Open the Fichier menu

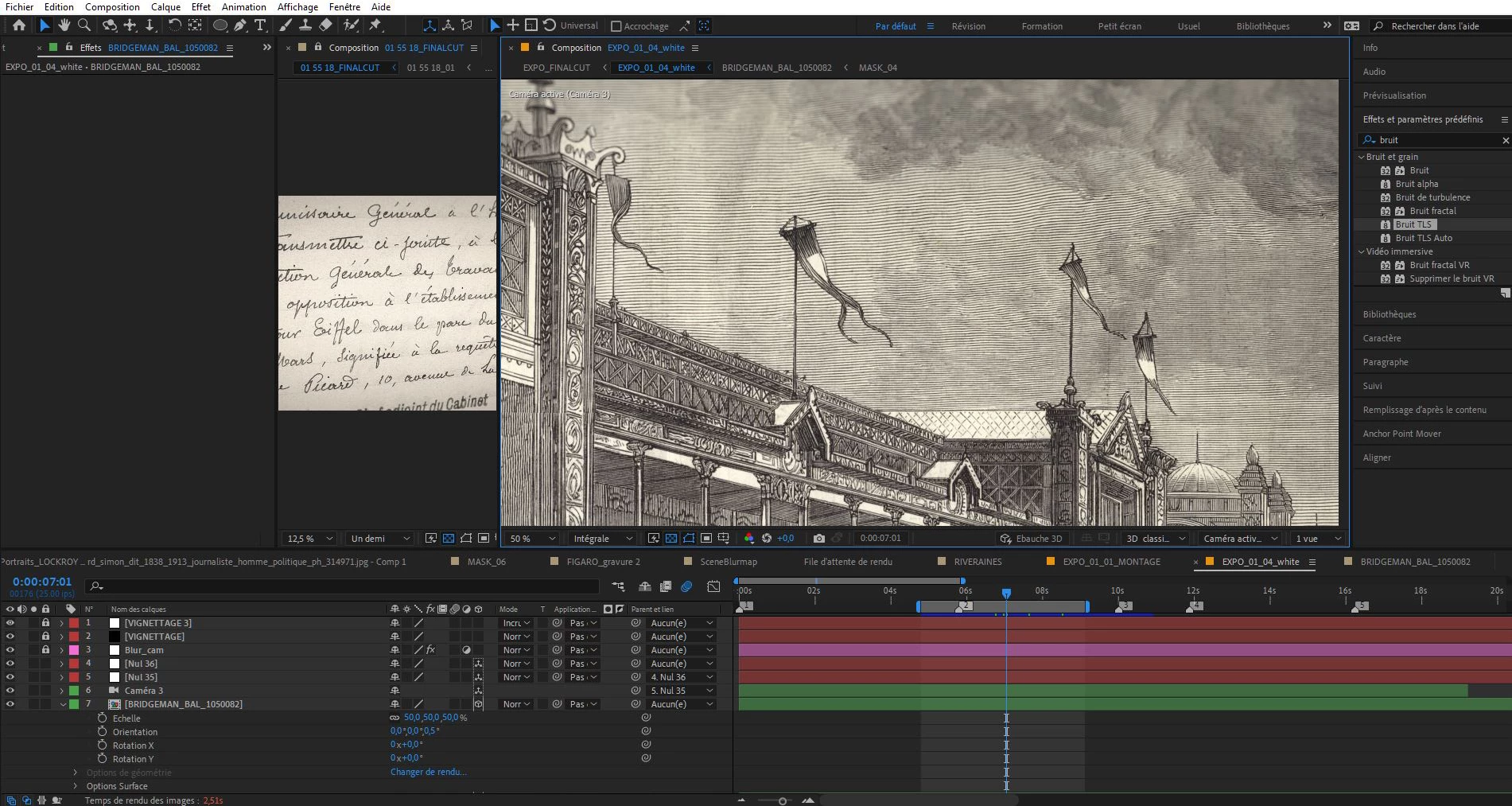click(19, 7)
